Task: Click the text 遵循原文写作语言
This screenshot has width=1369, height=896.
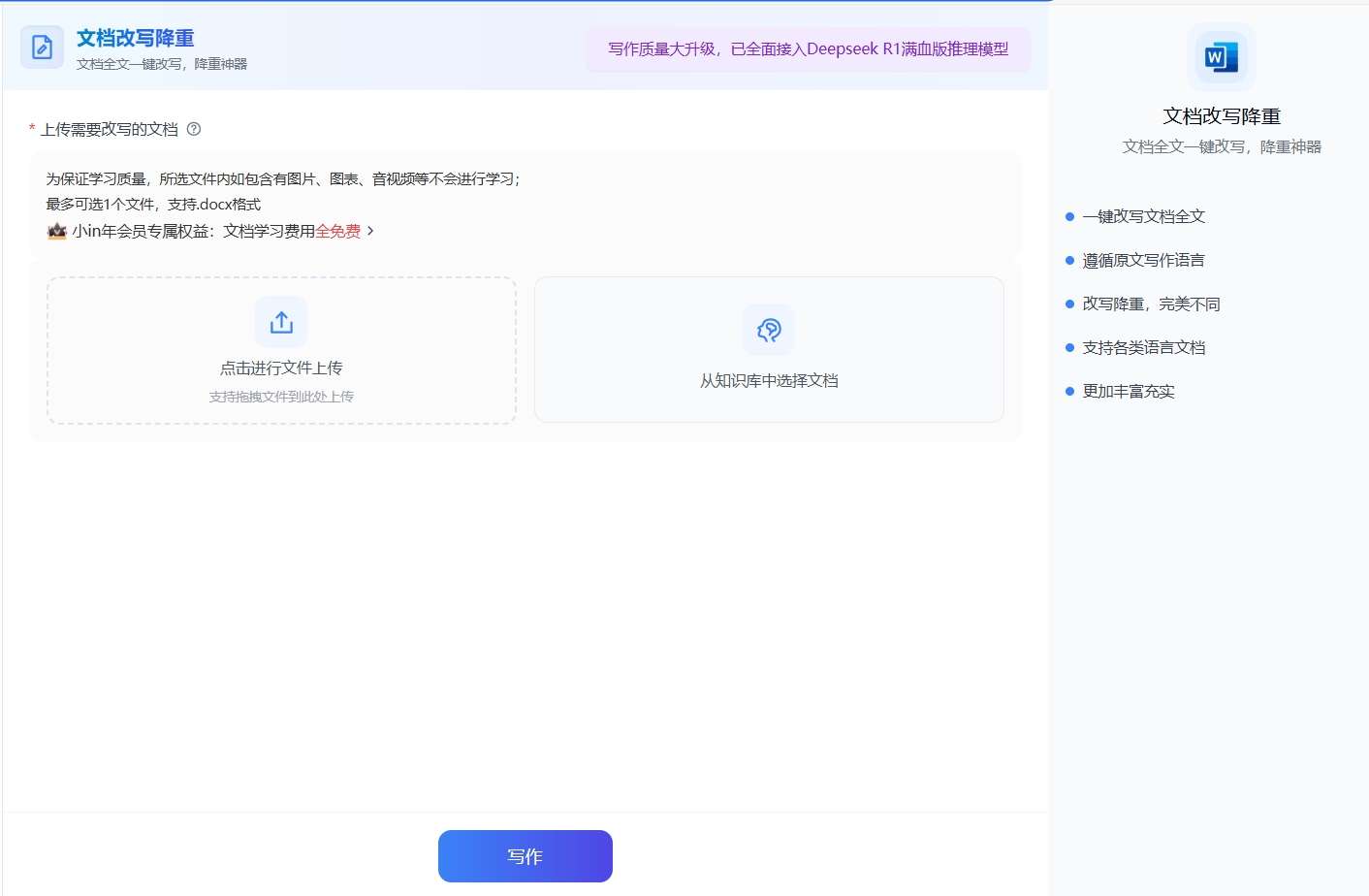Action: [x=1144, y=260]
